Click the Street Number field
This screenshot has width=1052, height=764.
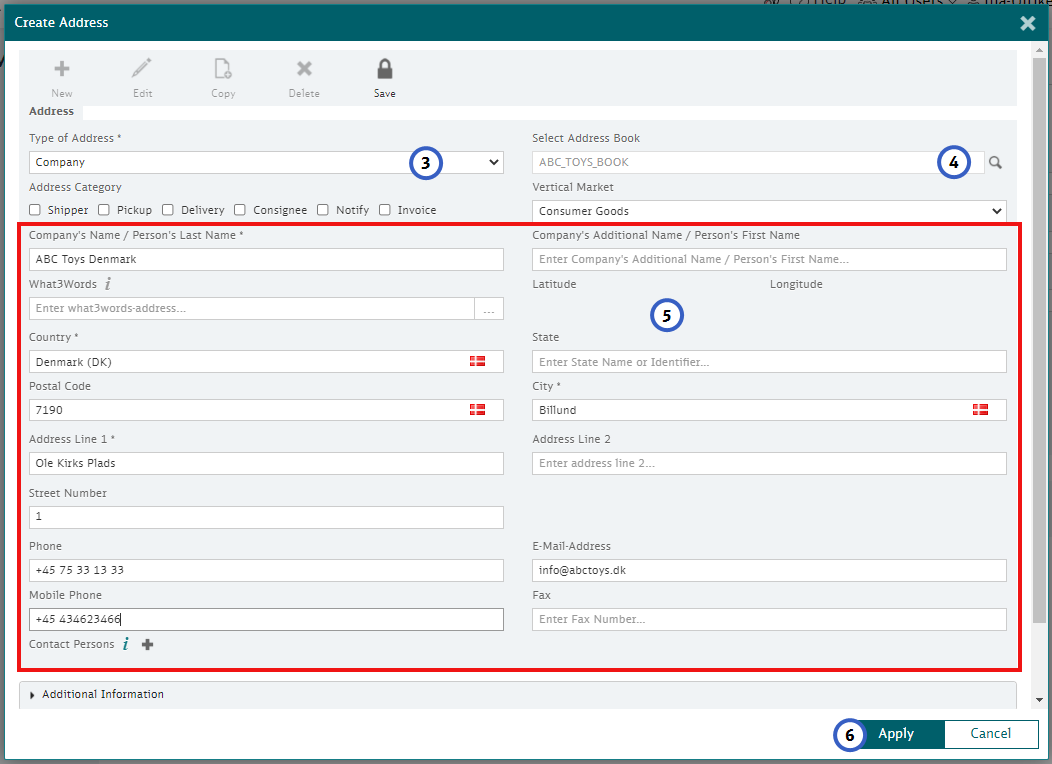[266, 517]
